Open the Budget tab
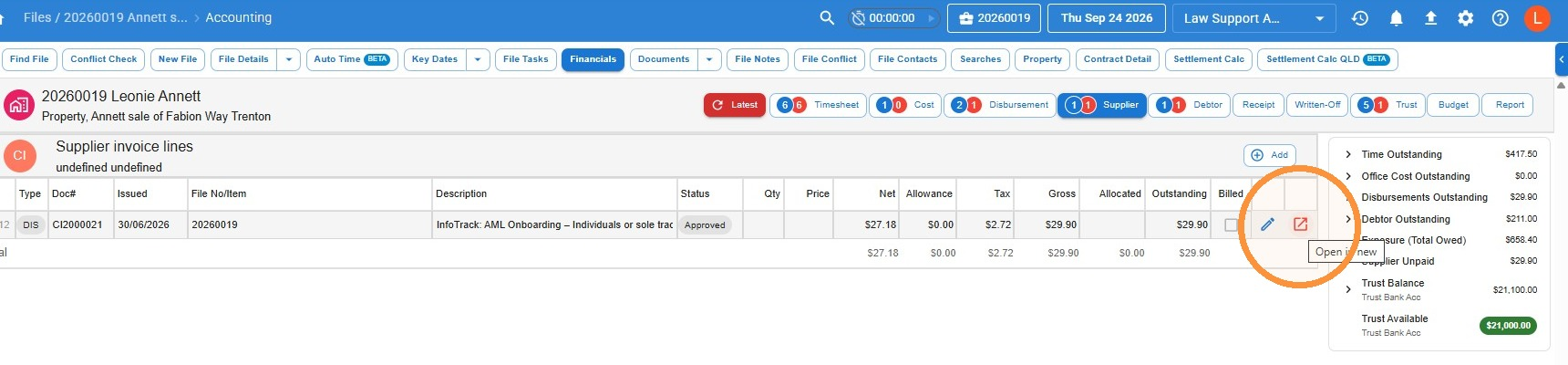The width and height of the screenshot is (1568, 365). (x=1453, y=105)
